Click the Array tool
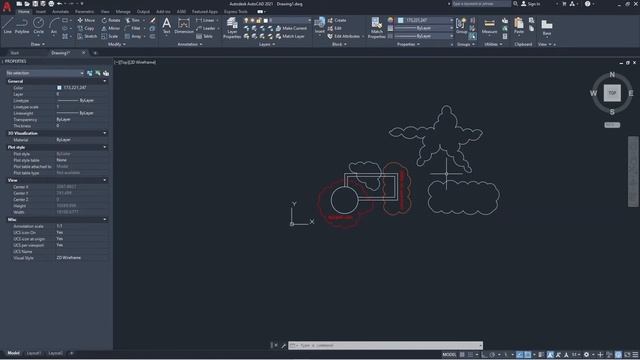640x360 pixels. click(133, 36)
